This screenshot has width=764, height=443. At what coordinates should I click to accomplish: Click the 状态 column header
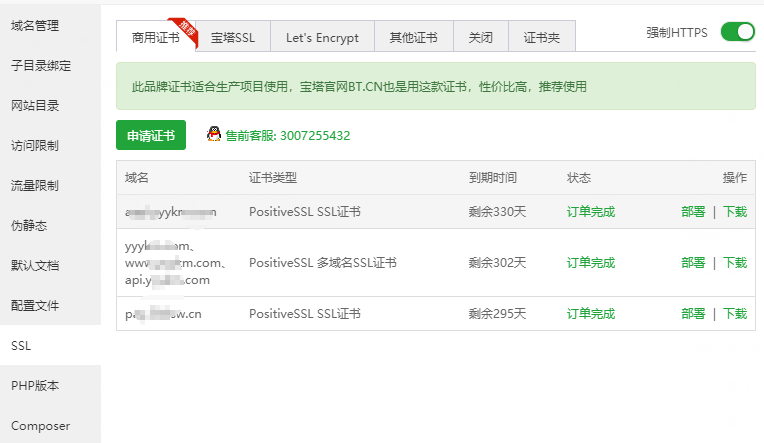tap(579, 177)
